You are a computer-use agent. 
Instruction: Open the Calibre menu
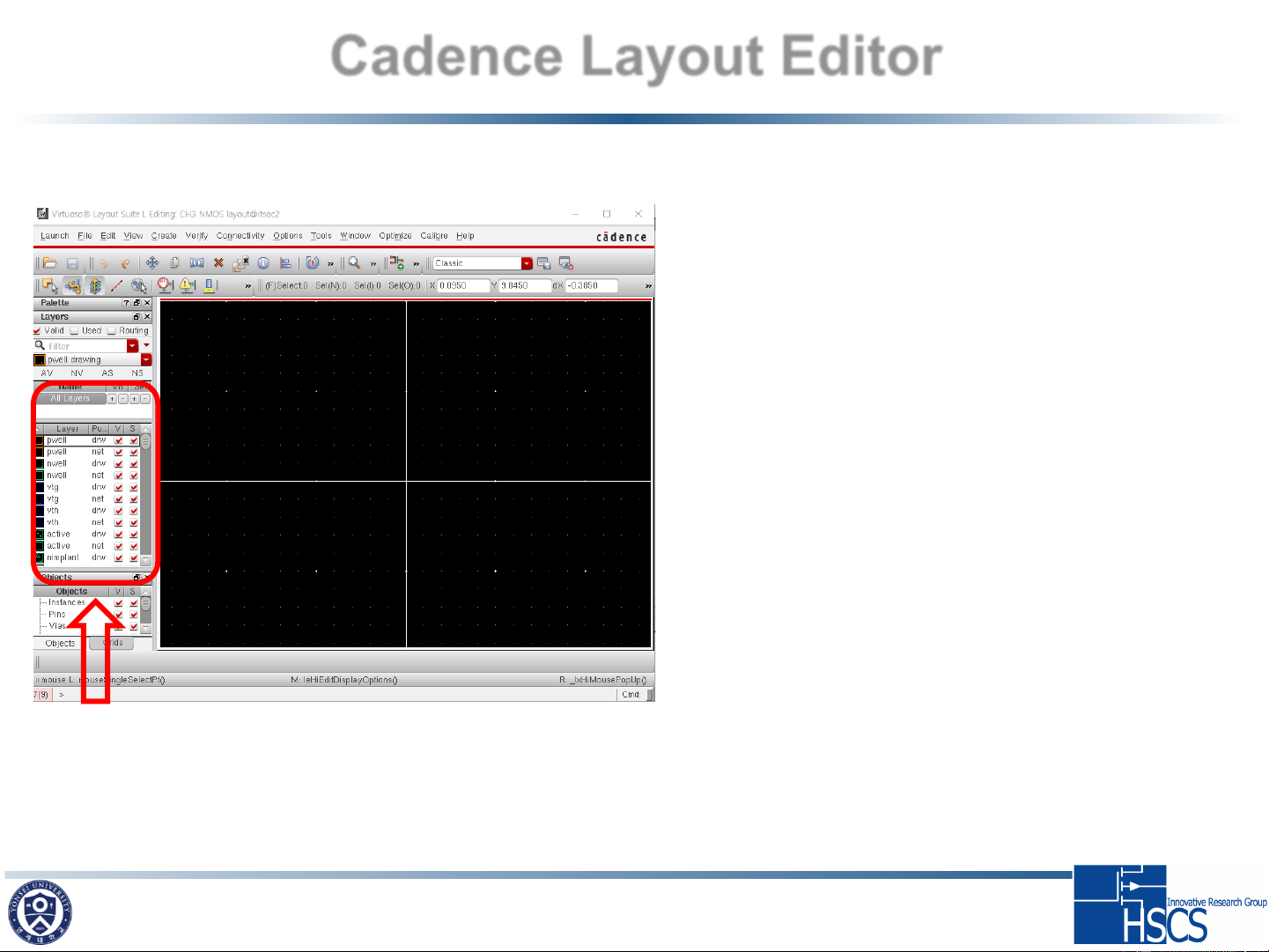tap(433, 236)
